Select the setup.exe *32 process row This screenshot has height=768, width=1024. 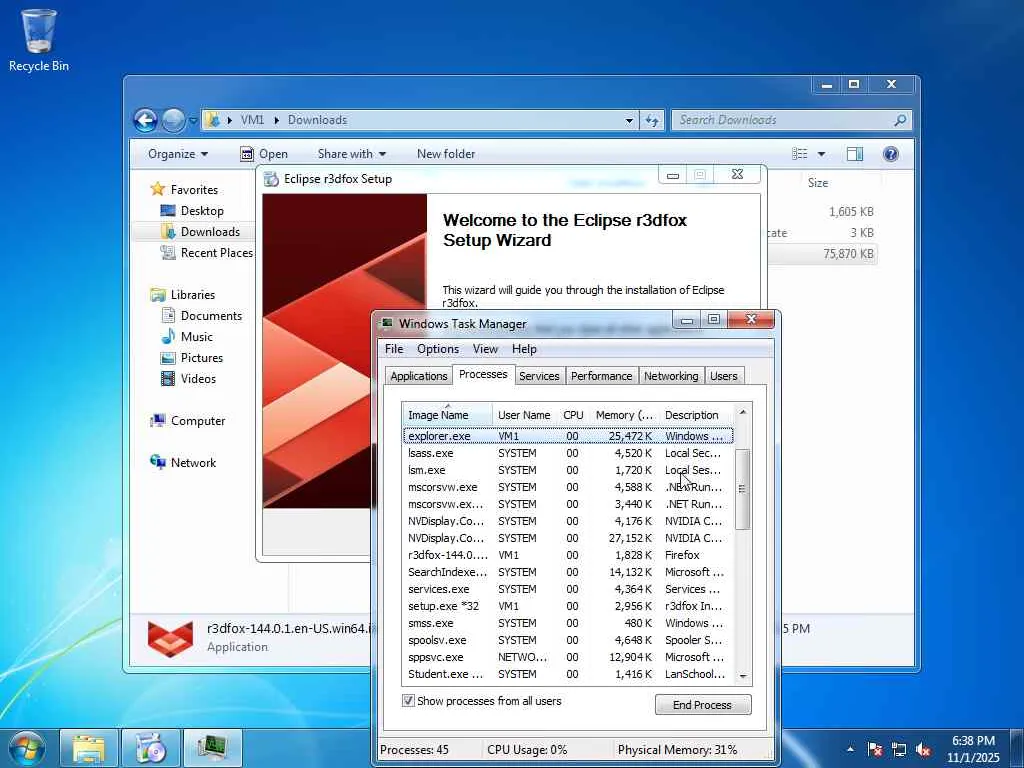568,606
